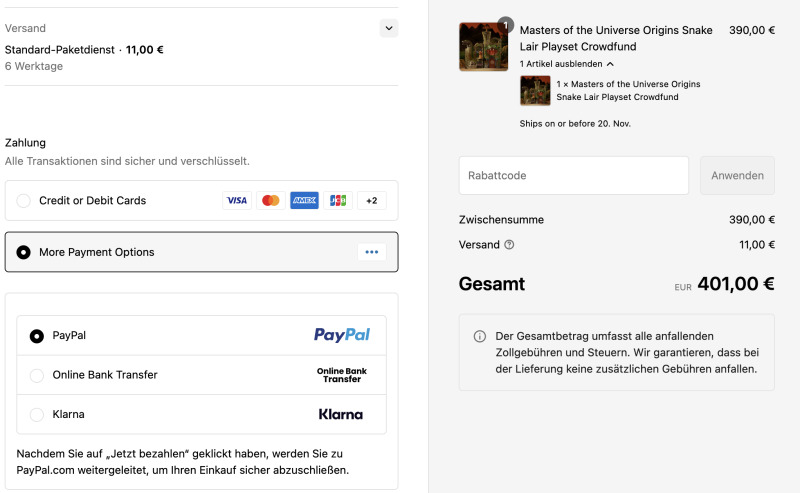
Task: Click the Gesamt label
Action: pos(491,283)
